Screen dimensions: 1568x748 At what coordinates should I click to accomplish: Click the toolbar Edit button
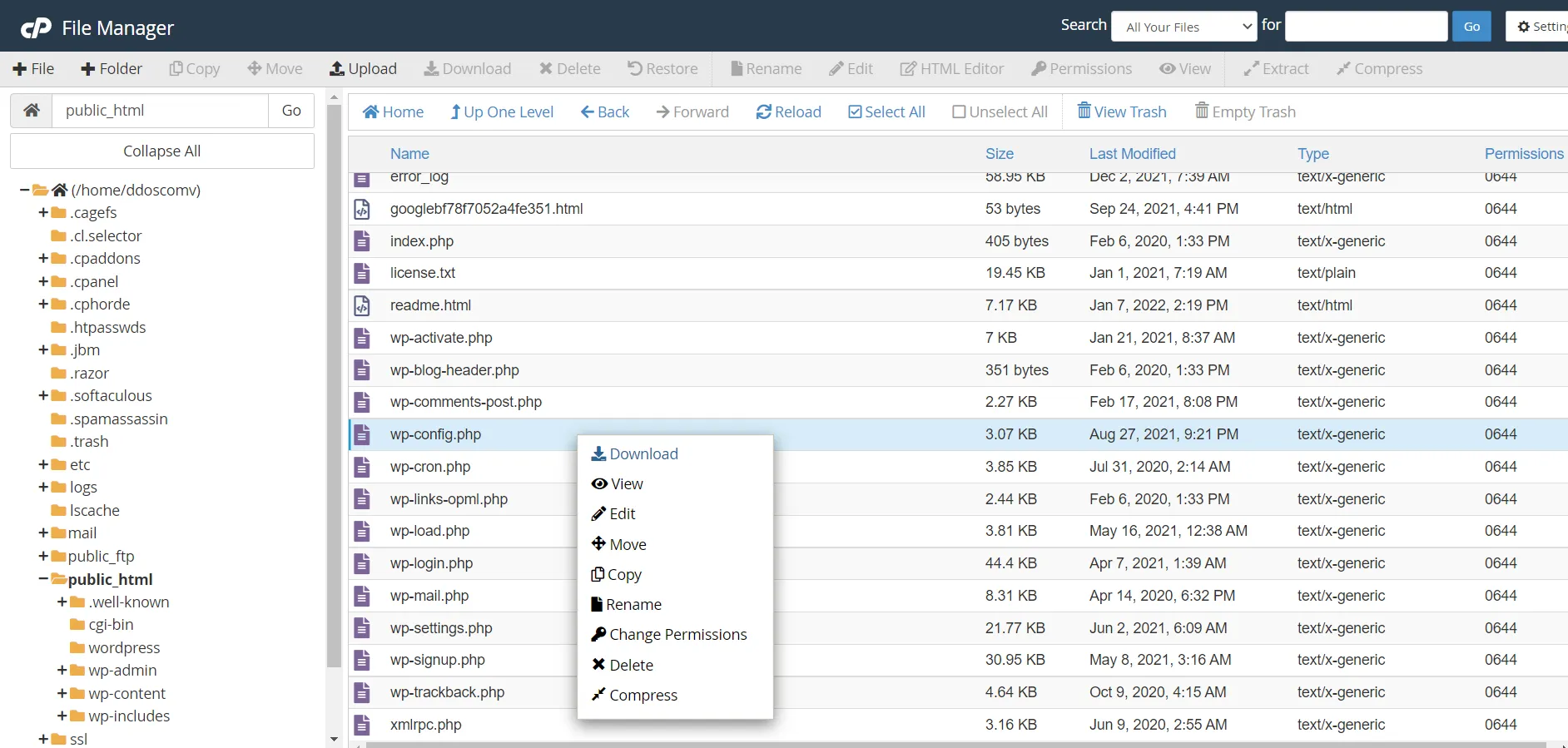[x=851, y=68]
